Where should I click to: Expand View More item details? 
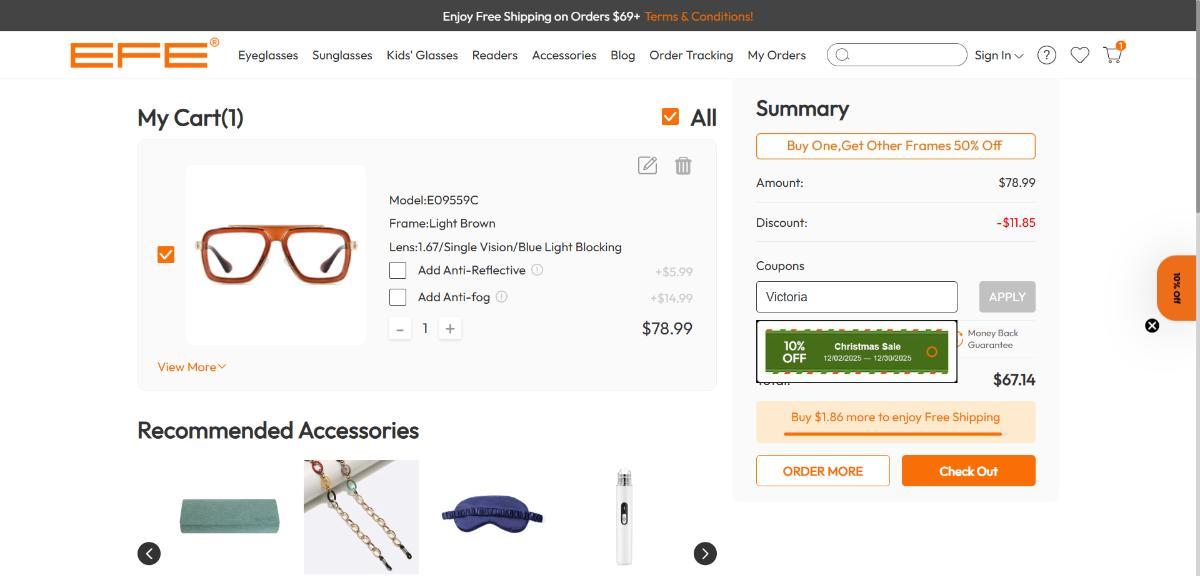point(192,367)
